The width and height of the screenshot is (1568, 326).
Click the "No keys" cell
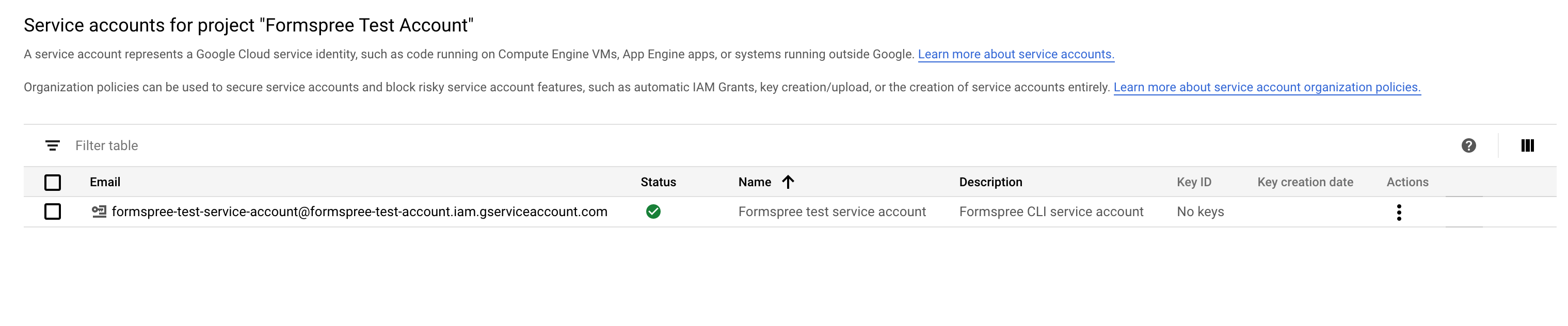1199,211
